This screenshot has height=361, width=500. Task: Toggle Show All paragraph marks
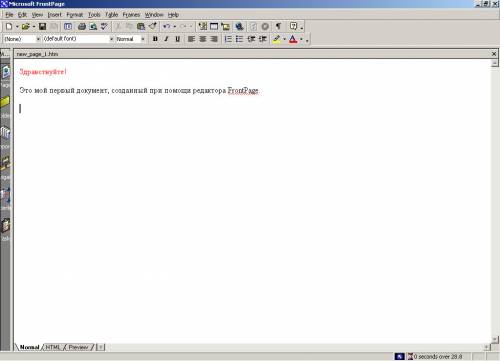coord(278,26)
